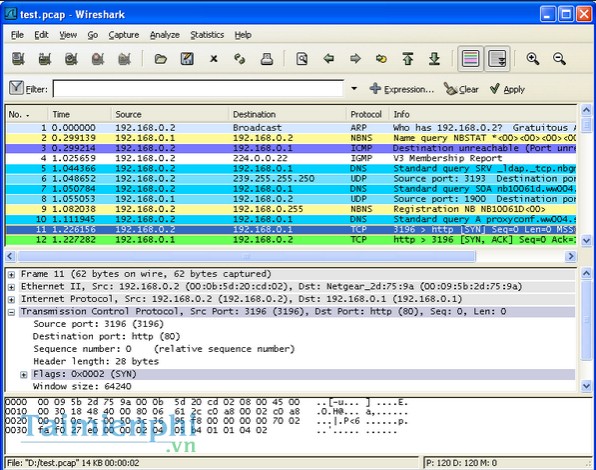
Task: Restart the running capture icon
Action: (x=124, y=59)
